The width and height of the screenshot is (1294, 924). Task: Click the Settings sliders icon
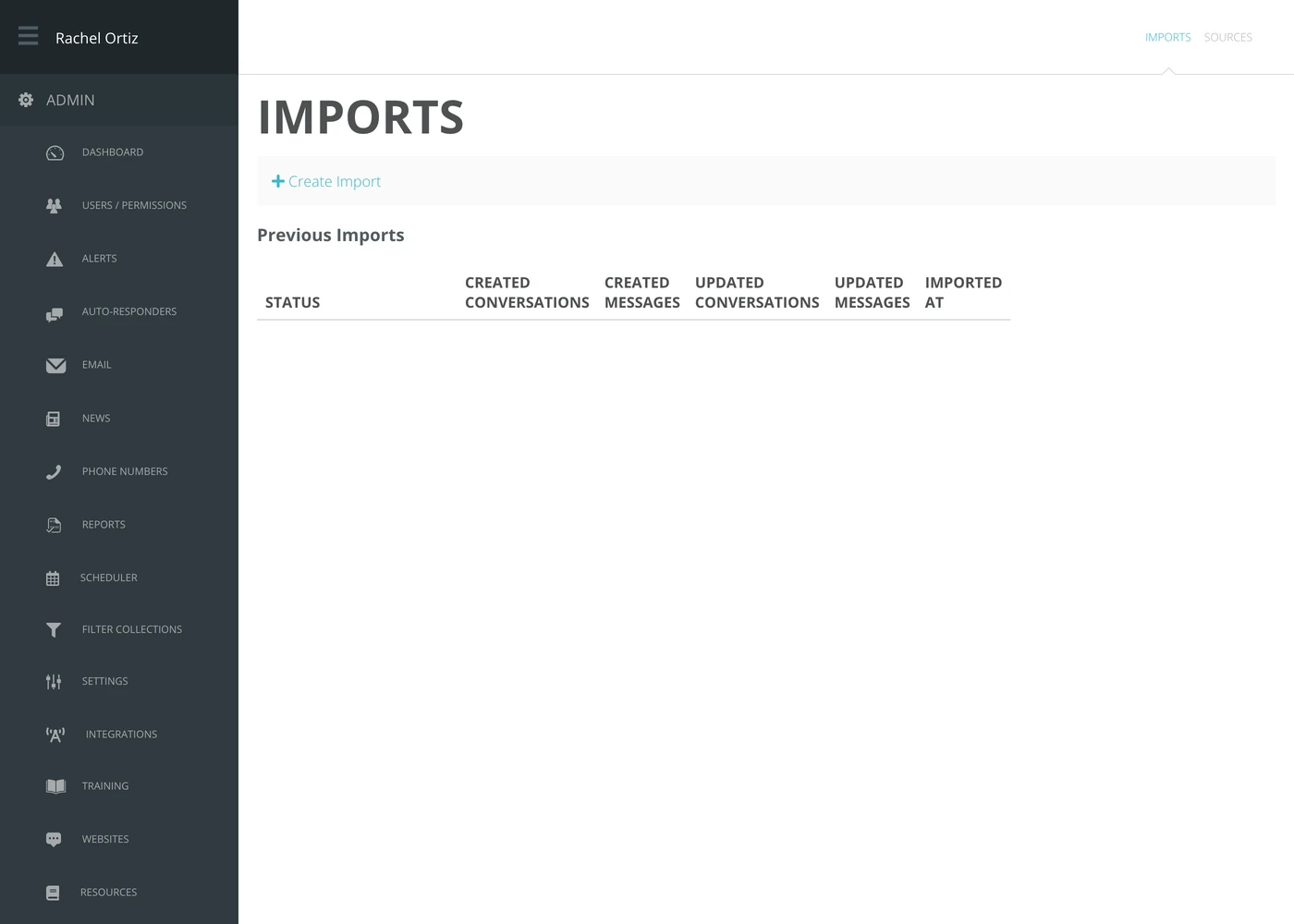tap(54, 682)
